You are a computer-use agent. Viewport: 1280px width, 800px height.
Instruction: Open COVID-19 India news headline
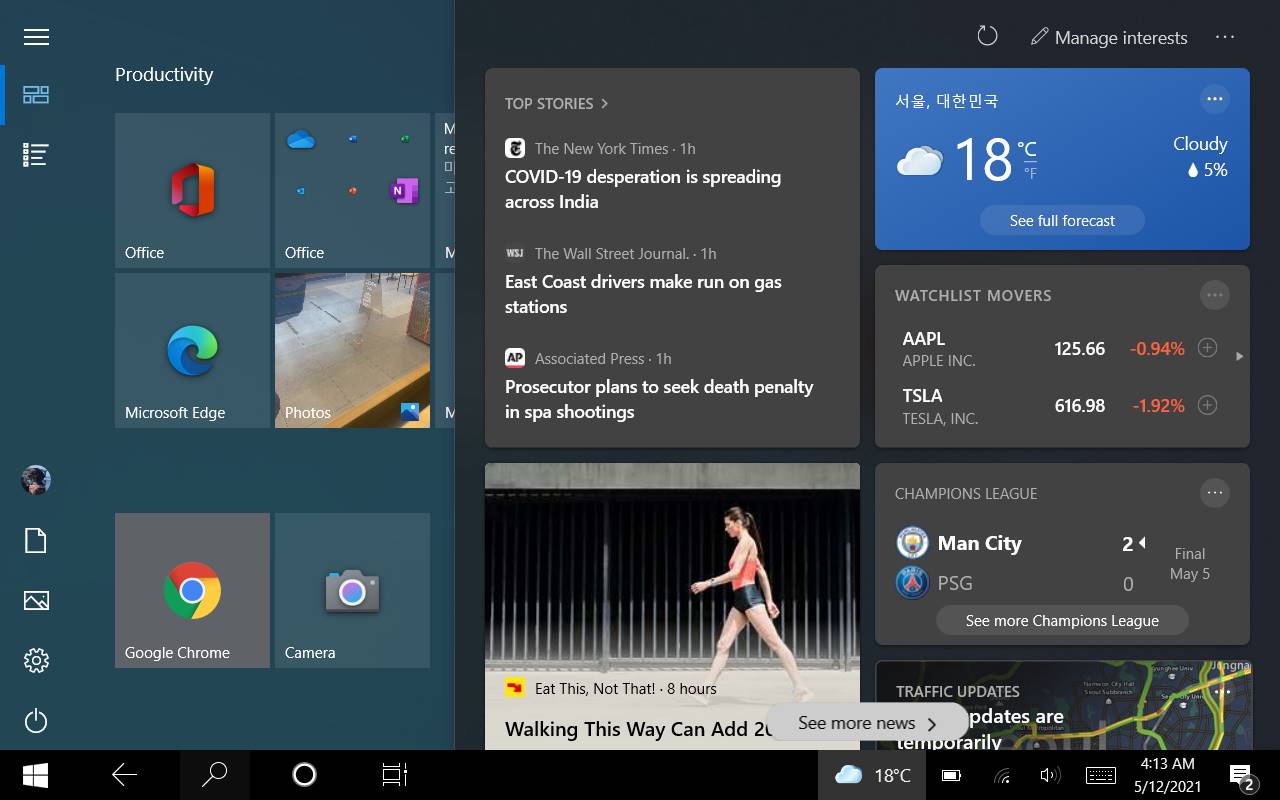[642, 189]
